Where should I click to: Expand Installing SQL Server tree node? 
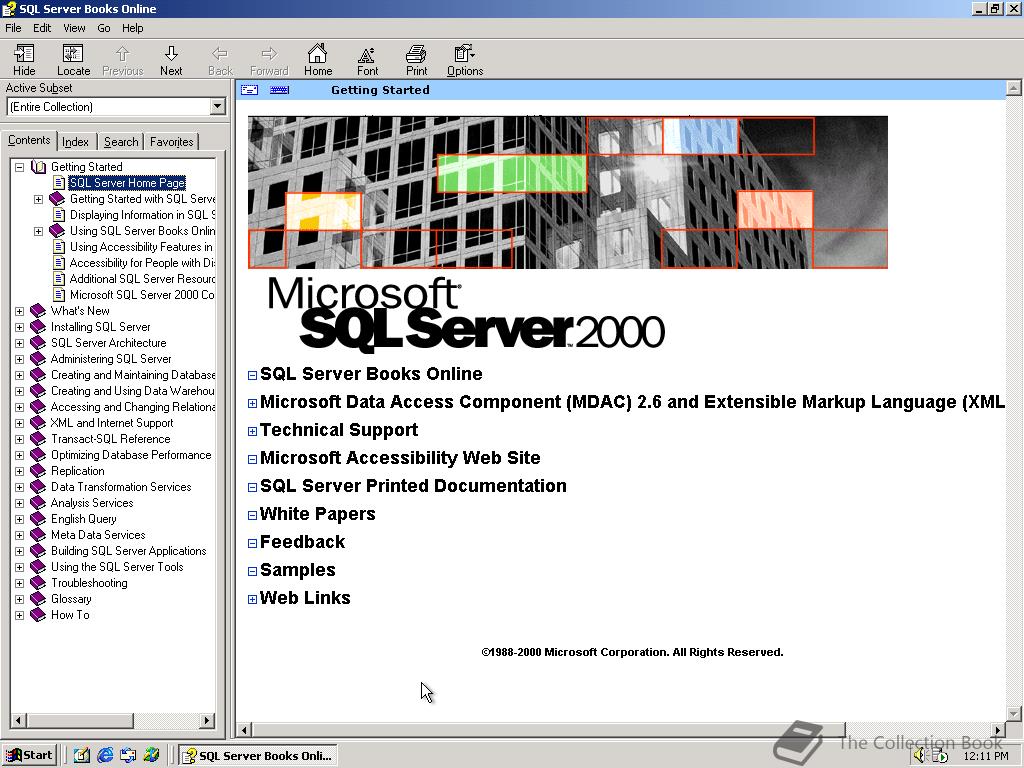coord(20,327)
